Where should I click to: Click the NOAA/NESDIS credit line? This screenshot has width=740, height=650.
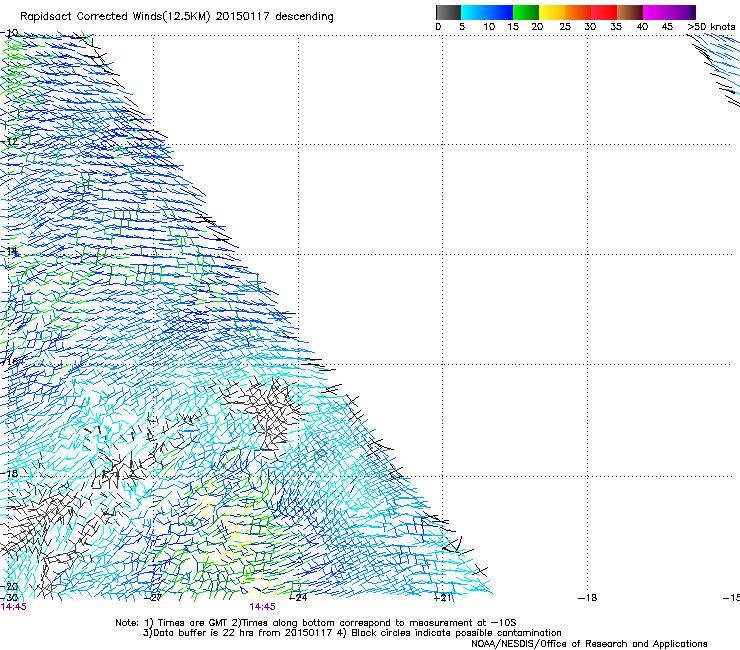(x=589, y=644)
